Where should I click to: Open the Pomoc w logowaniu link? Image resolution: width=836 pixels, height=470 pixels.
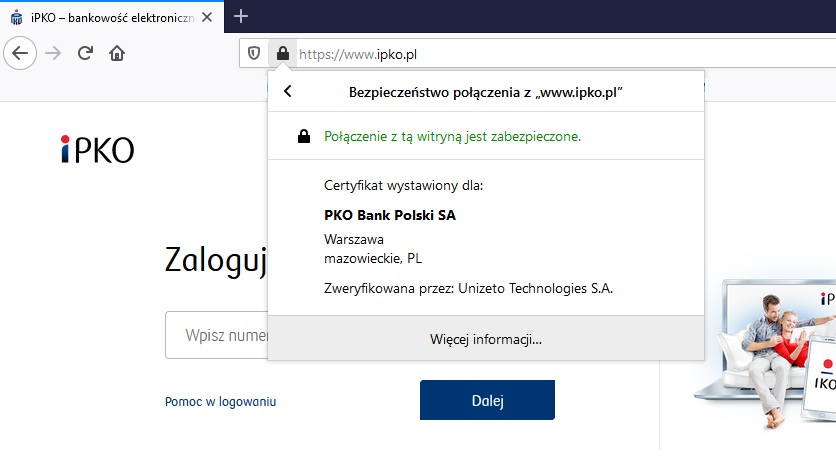pyautogui.click(x=220, y=402)
